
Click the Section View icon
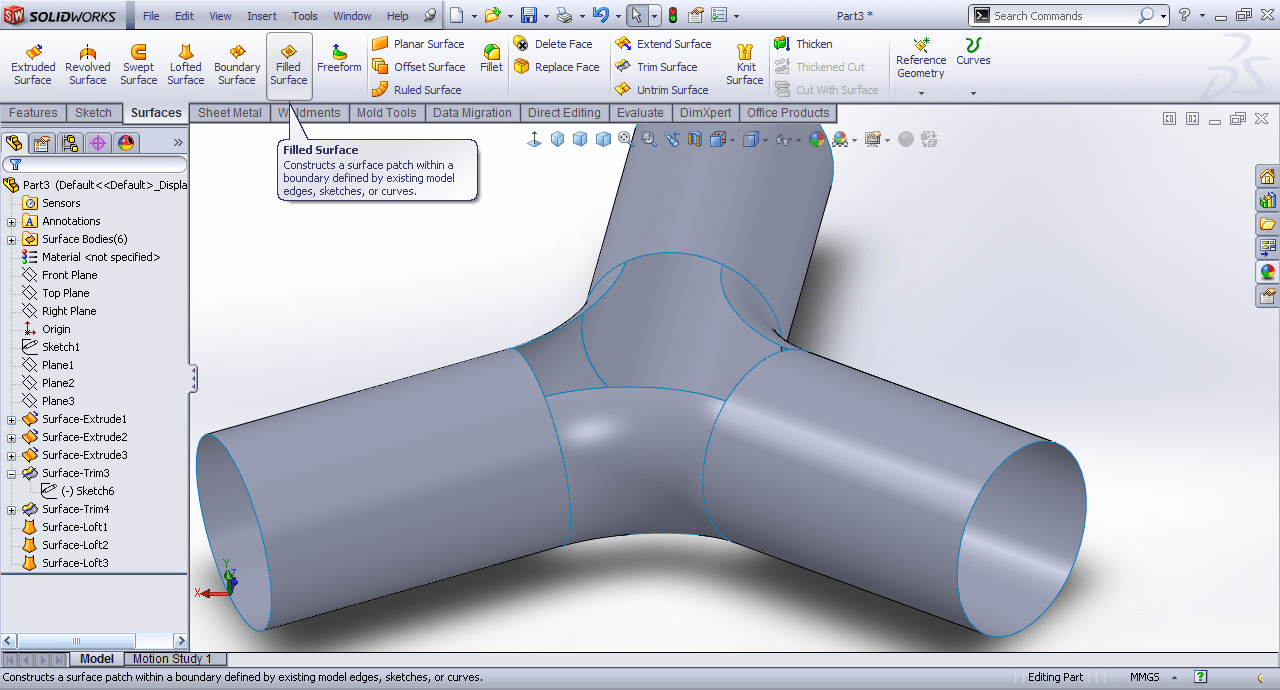point(695,139)
